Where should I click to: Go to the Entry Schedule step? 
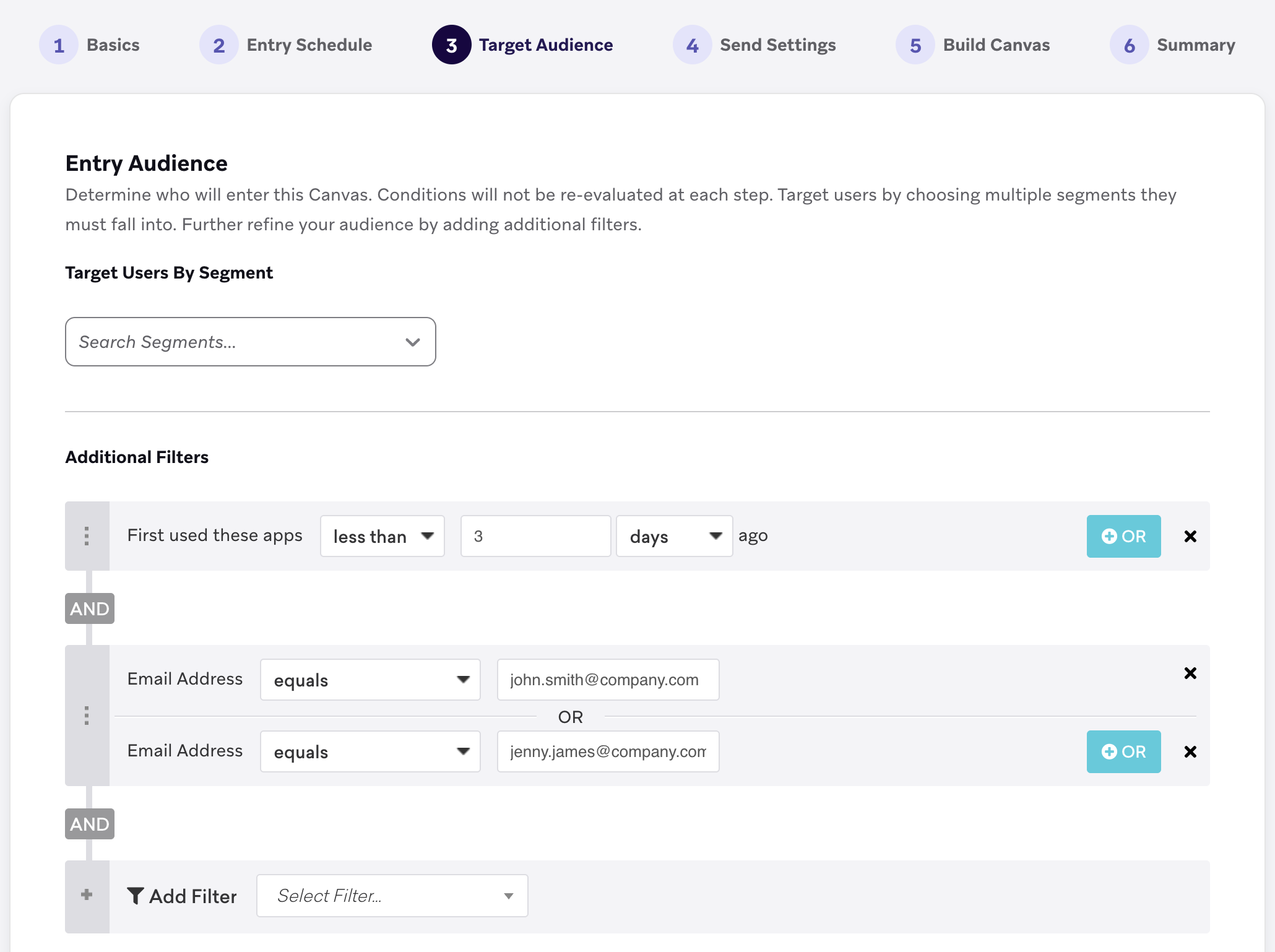[286, 45]
